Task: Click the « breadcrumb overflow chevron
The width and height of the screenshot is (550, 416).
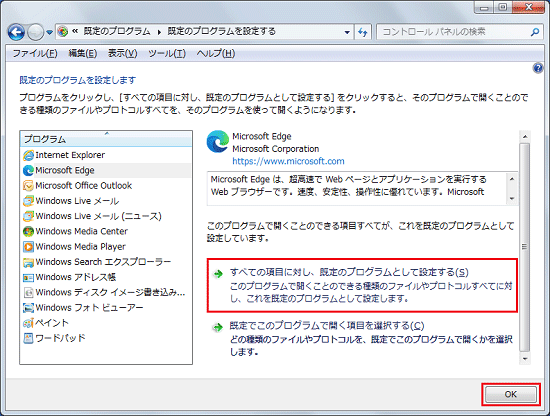Action: point(75,31)
